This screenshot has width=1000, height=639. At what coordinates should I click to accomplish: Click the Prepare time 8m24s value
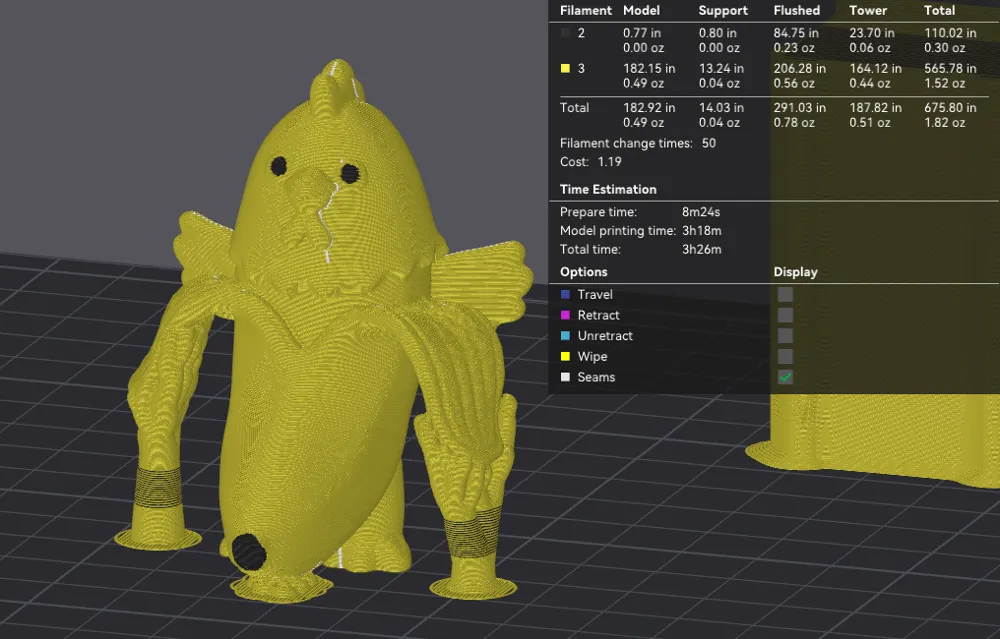tap(701, 212)
